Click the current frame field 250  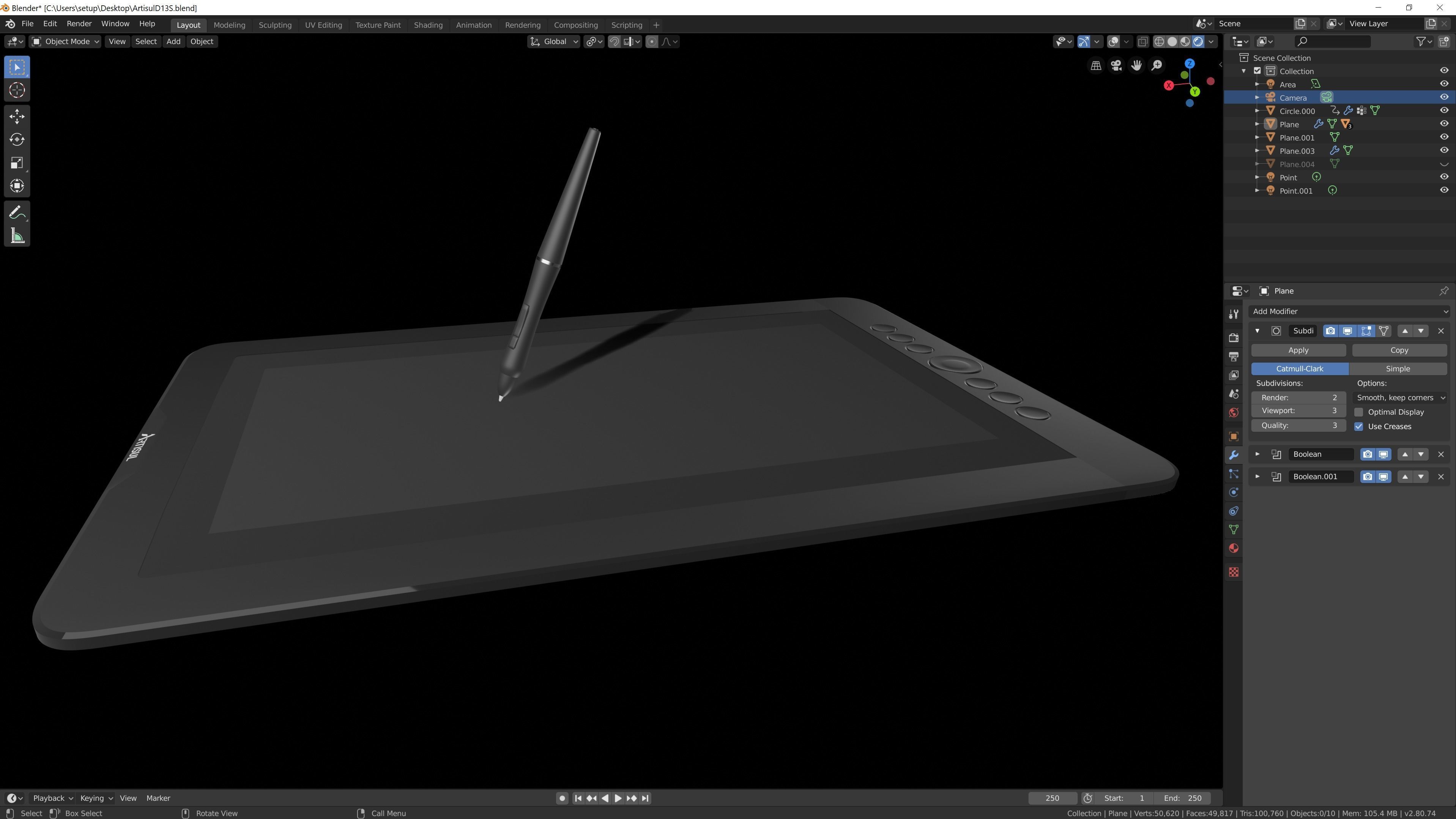tap(1053, 798)
